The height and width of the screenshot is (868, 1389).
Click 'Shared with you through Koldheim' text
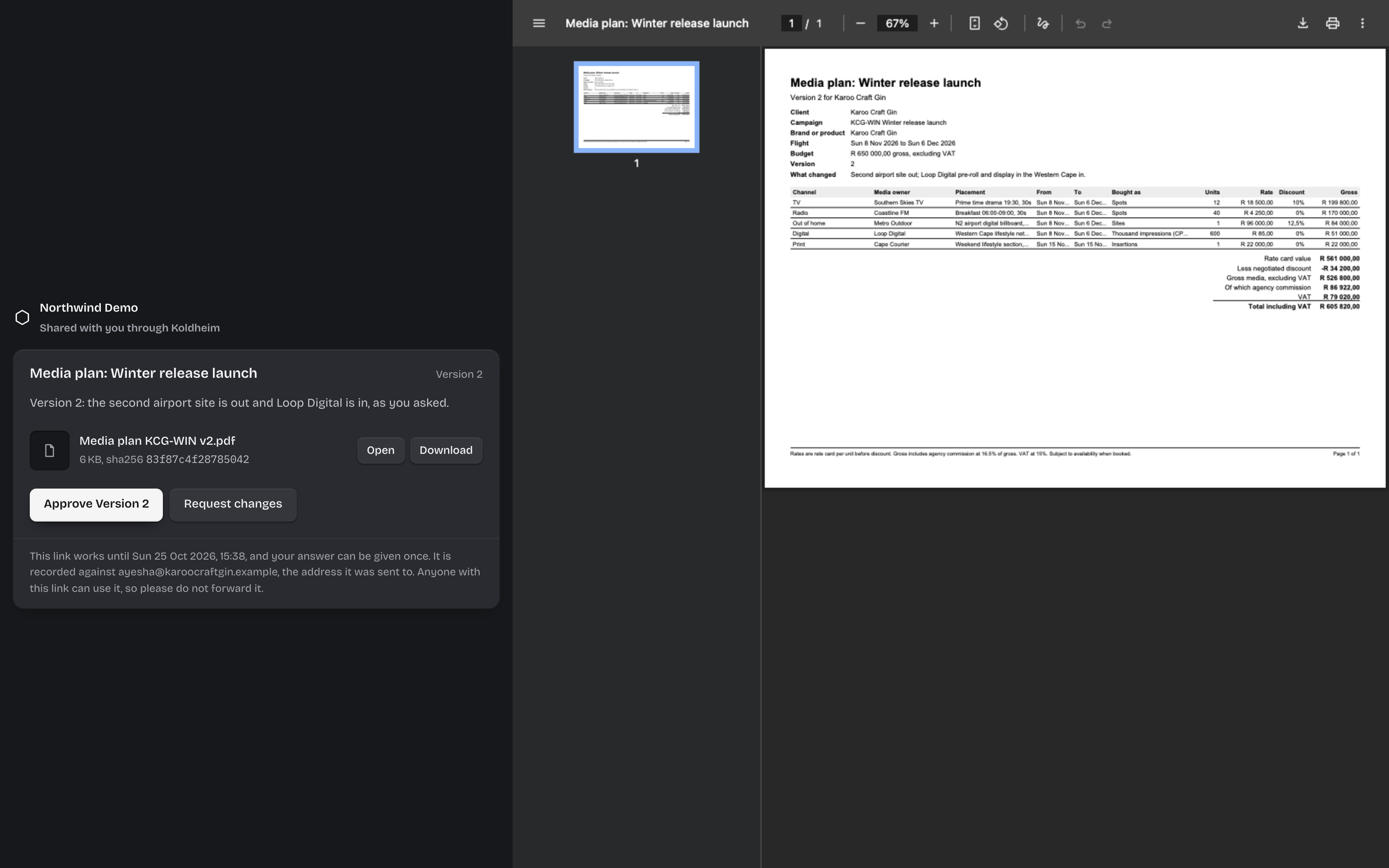130,328
